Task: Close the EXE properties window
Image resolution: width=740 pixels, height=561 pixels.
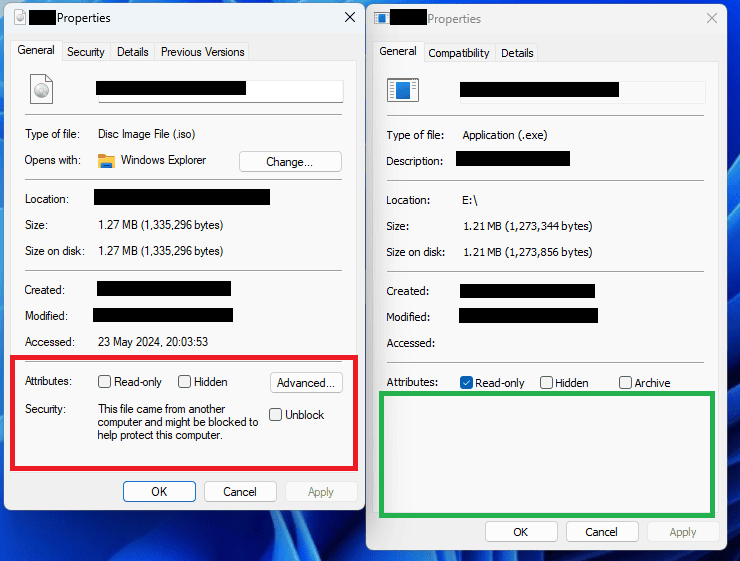Action: pos(712,18)
